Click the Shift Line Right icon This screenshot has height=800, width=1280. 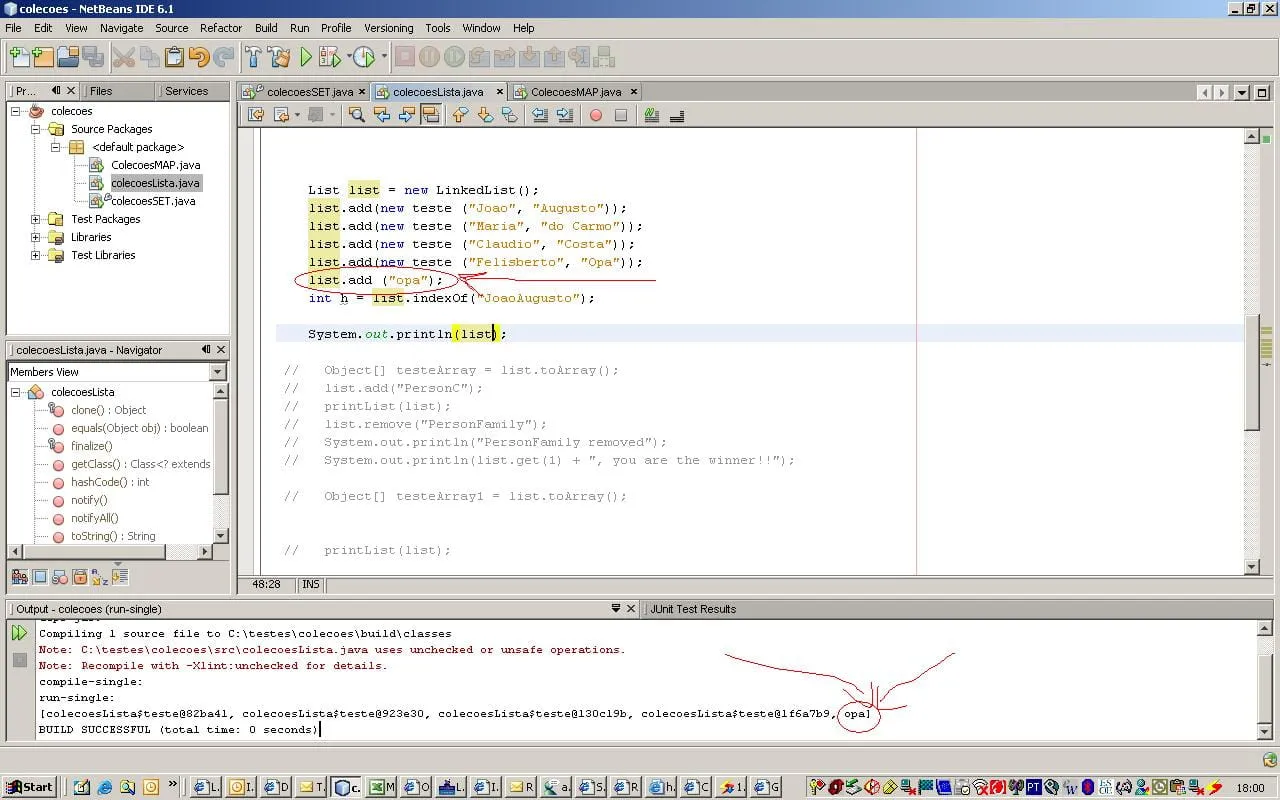pyautogui.click(x=565, y=115)
